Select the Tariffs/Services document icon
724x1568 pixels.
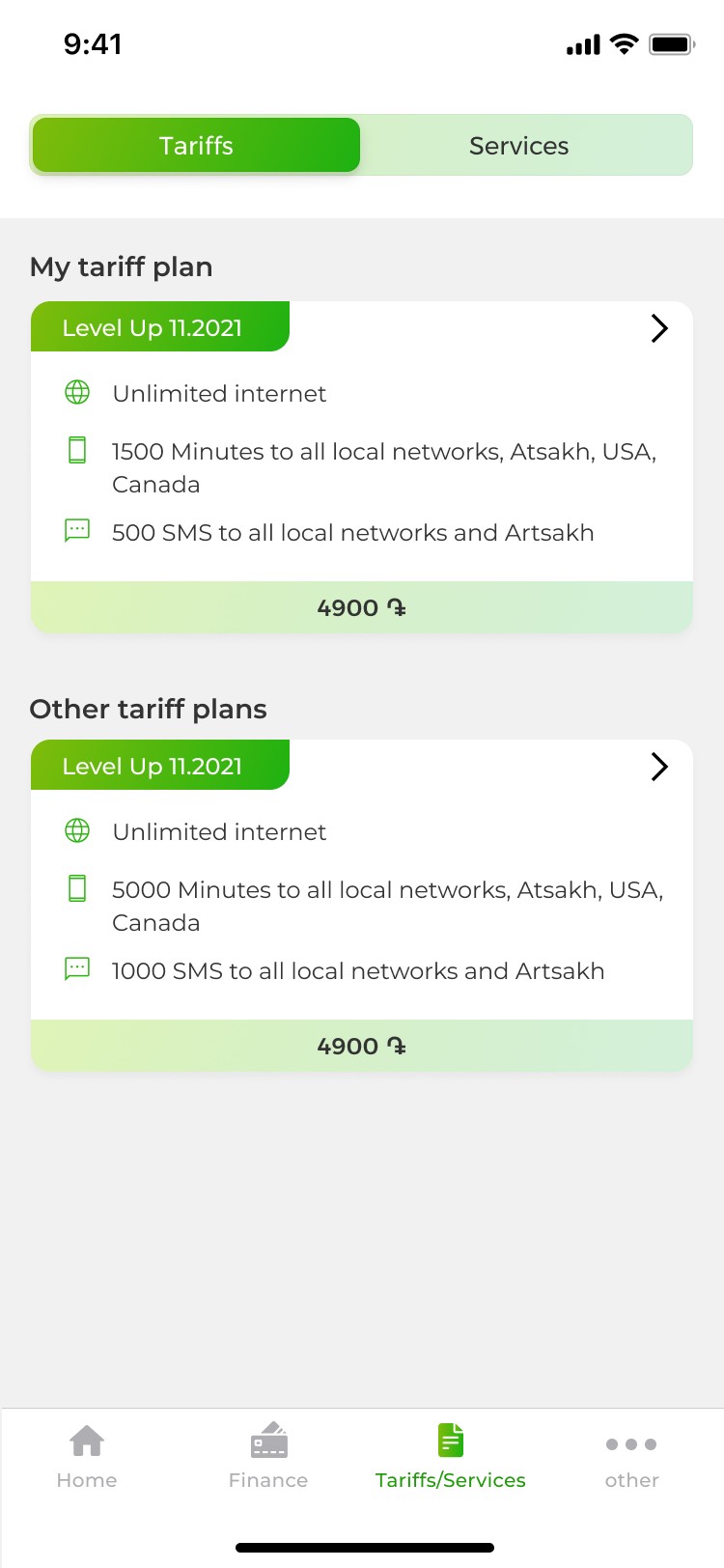451,1440
